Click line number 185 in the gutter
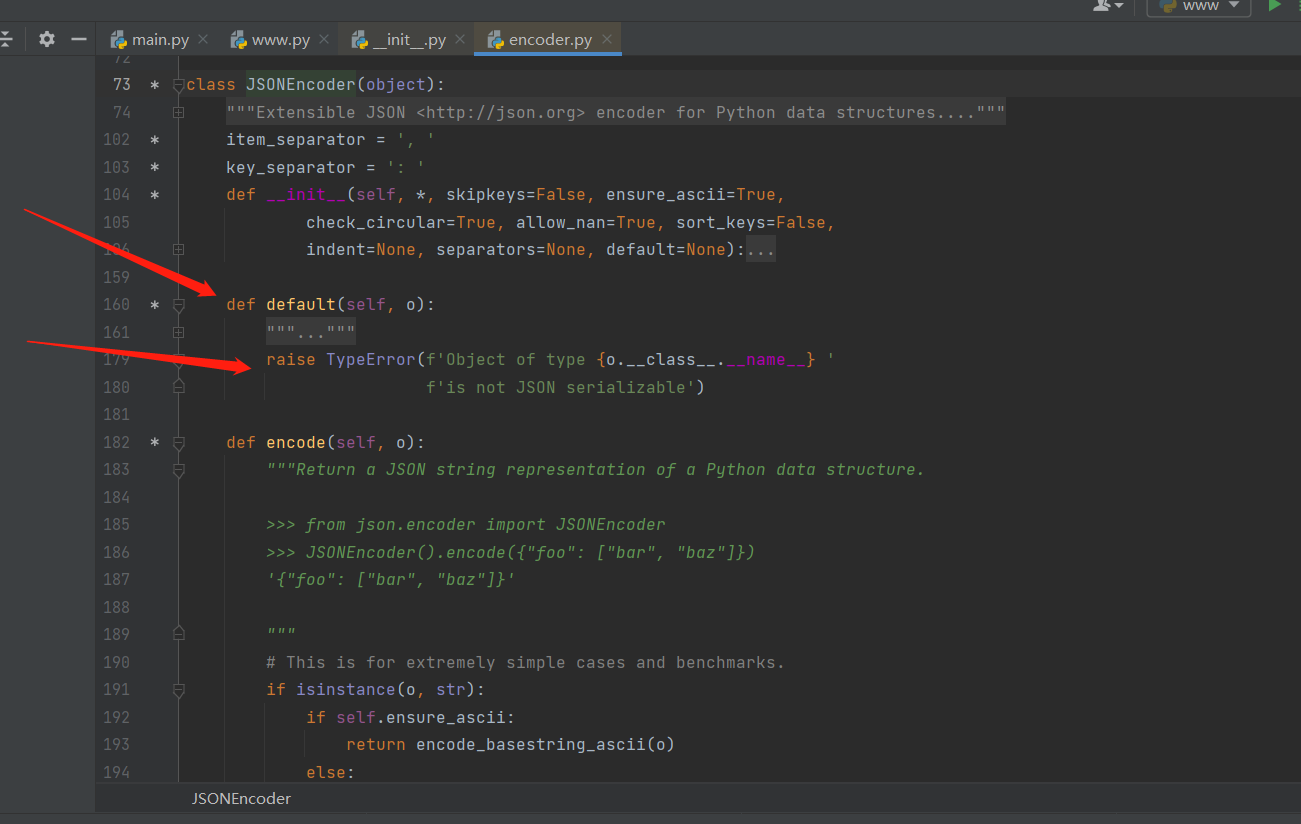1301x824 pixels. click(117, 525)
